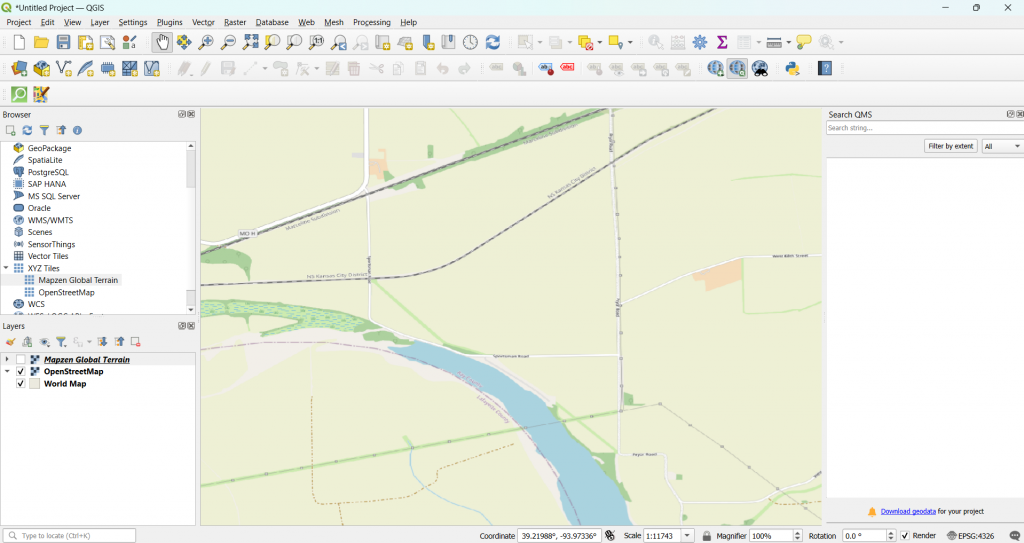
Task: Open the 'All' filter dropdown in QMS panel
Action: coord(1002,146)
